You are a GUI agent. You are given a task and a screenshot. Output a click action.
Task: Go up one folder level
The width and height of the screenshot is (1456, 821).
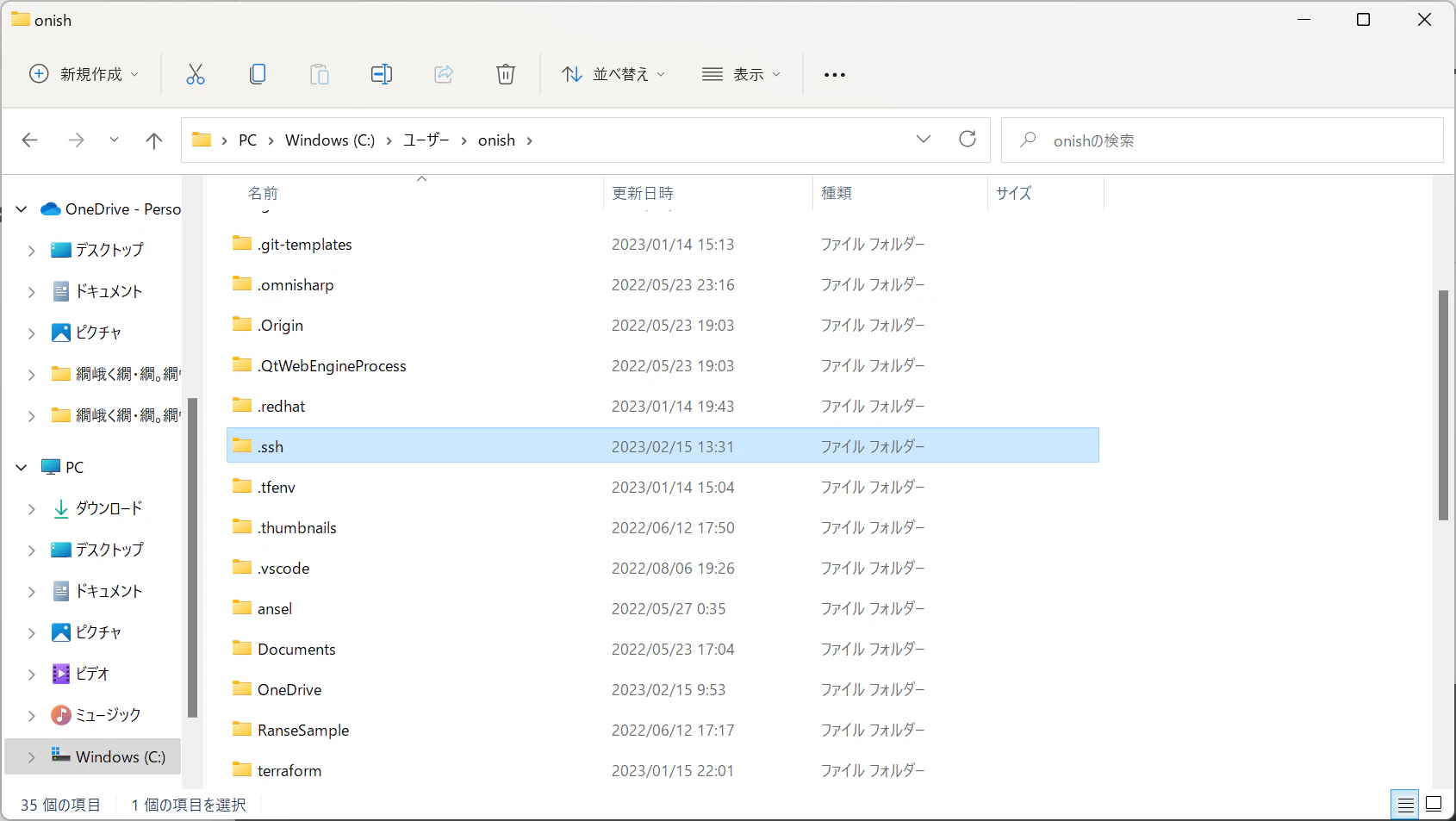click(154, 140)
